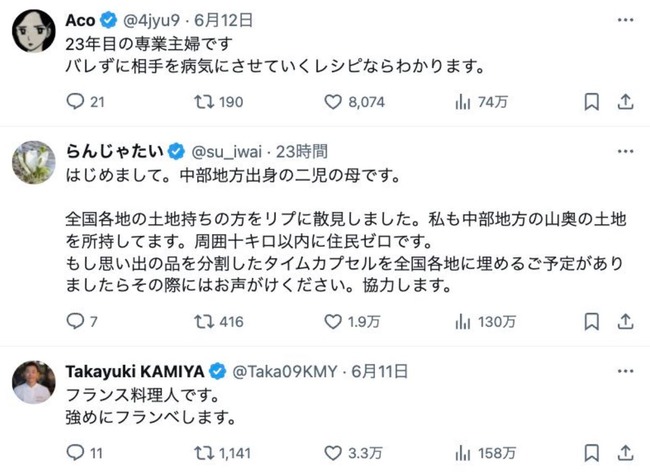650x473 pixels.
Task: Reply to らんじゃたい's tweet
Action: (x=72, y=321)
